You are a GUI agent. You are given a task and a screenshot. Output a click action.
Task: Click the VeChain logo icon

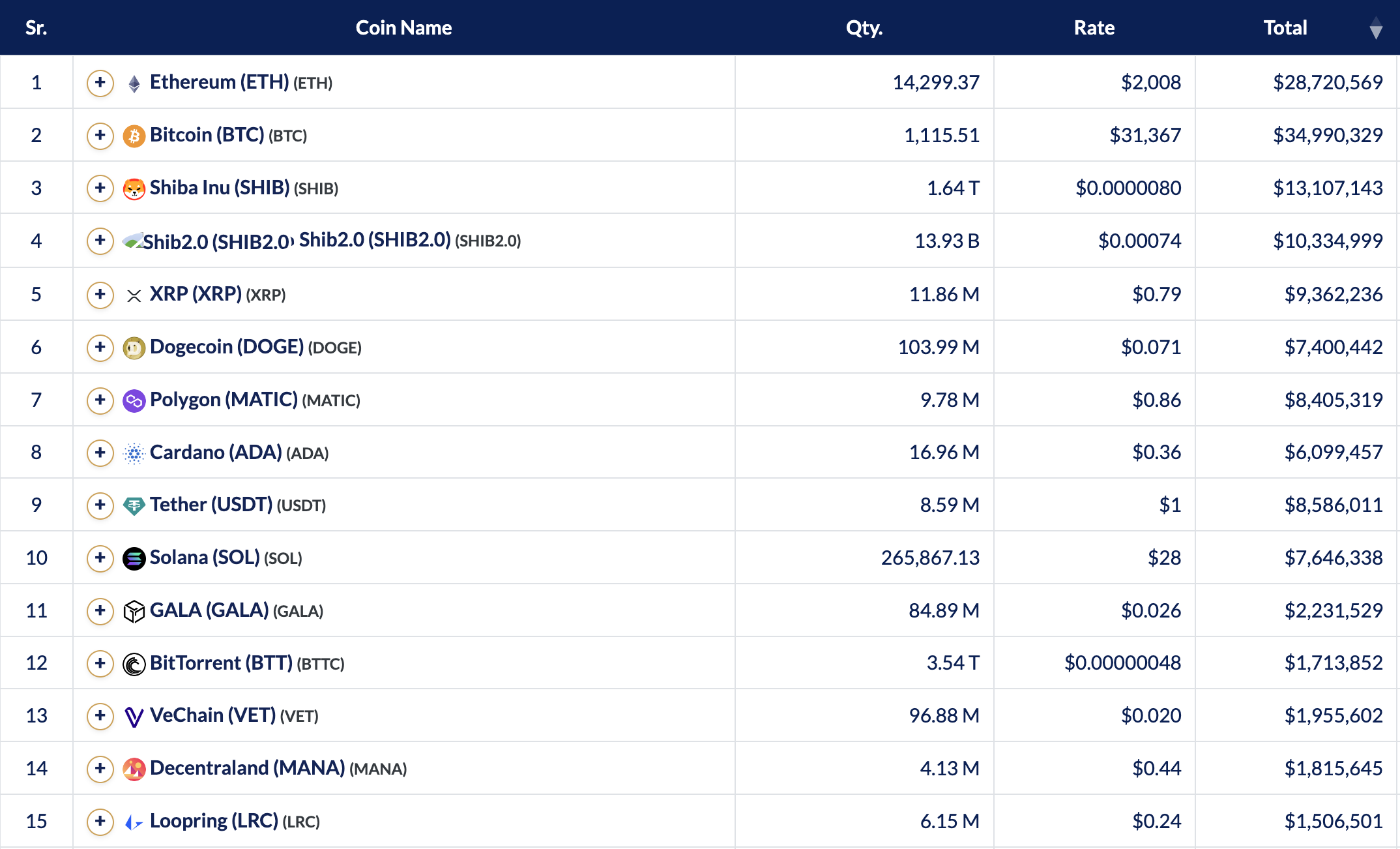(134, 717)
